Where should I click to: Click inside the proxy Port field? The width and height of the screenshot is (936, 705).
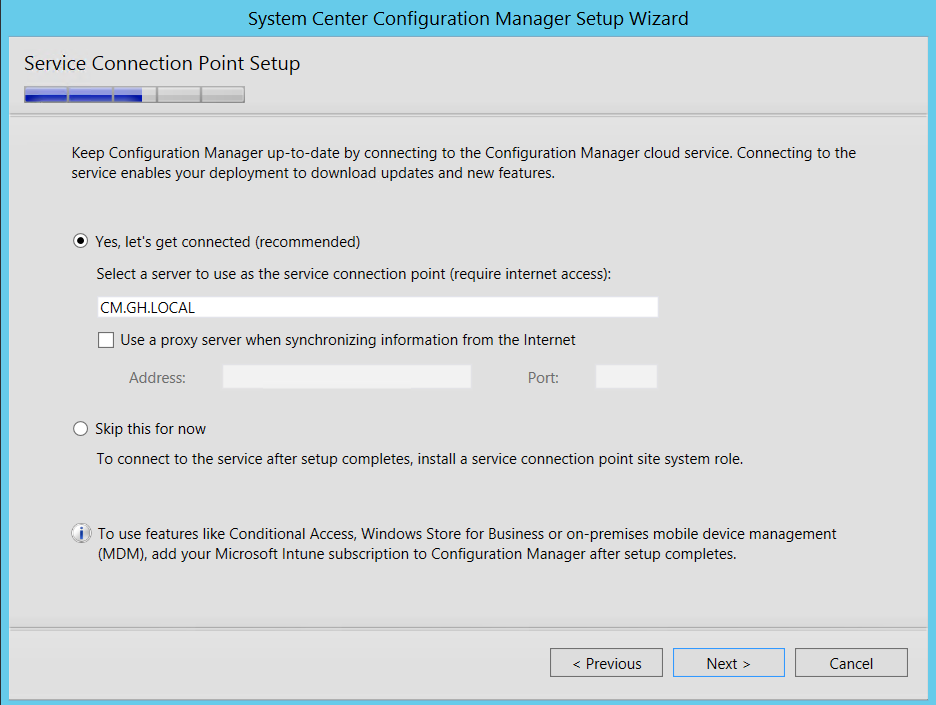coord(628,377)
